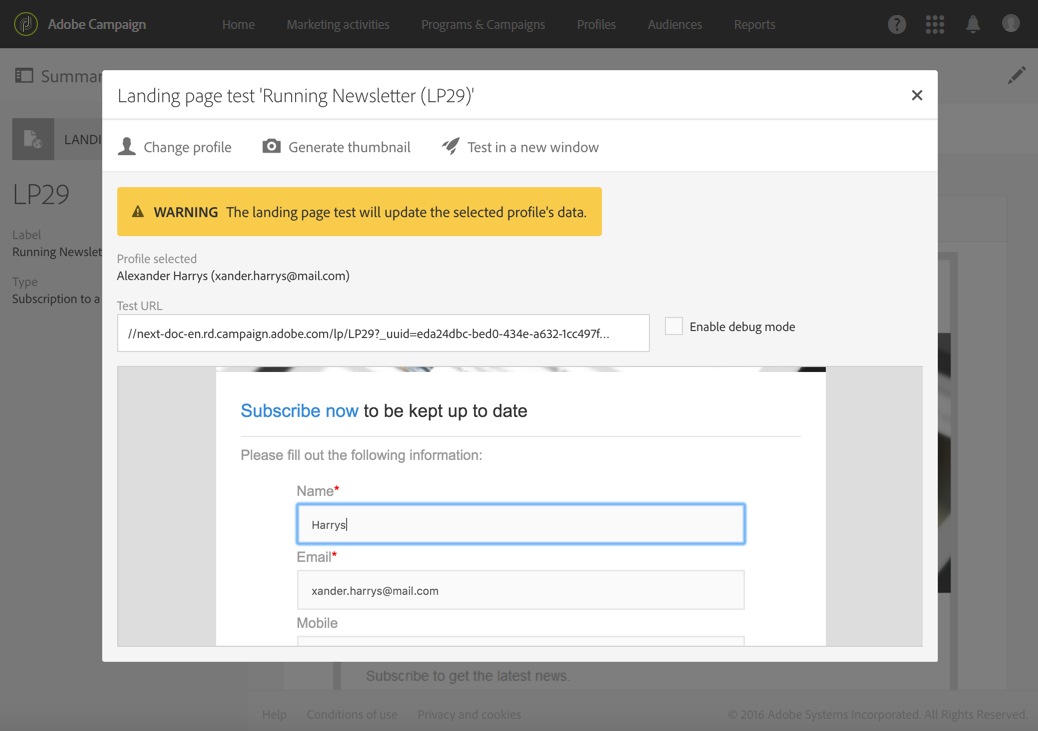This screenshot has height=731, width=1038.
Task: Focus the Name input field
Action: coord(520,524)
